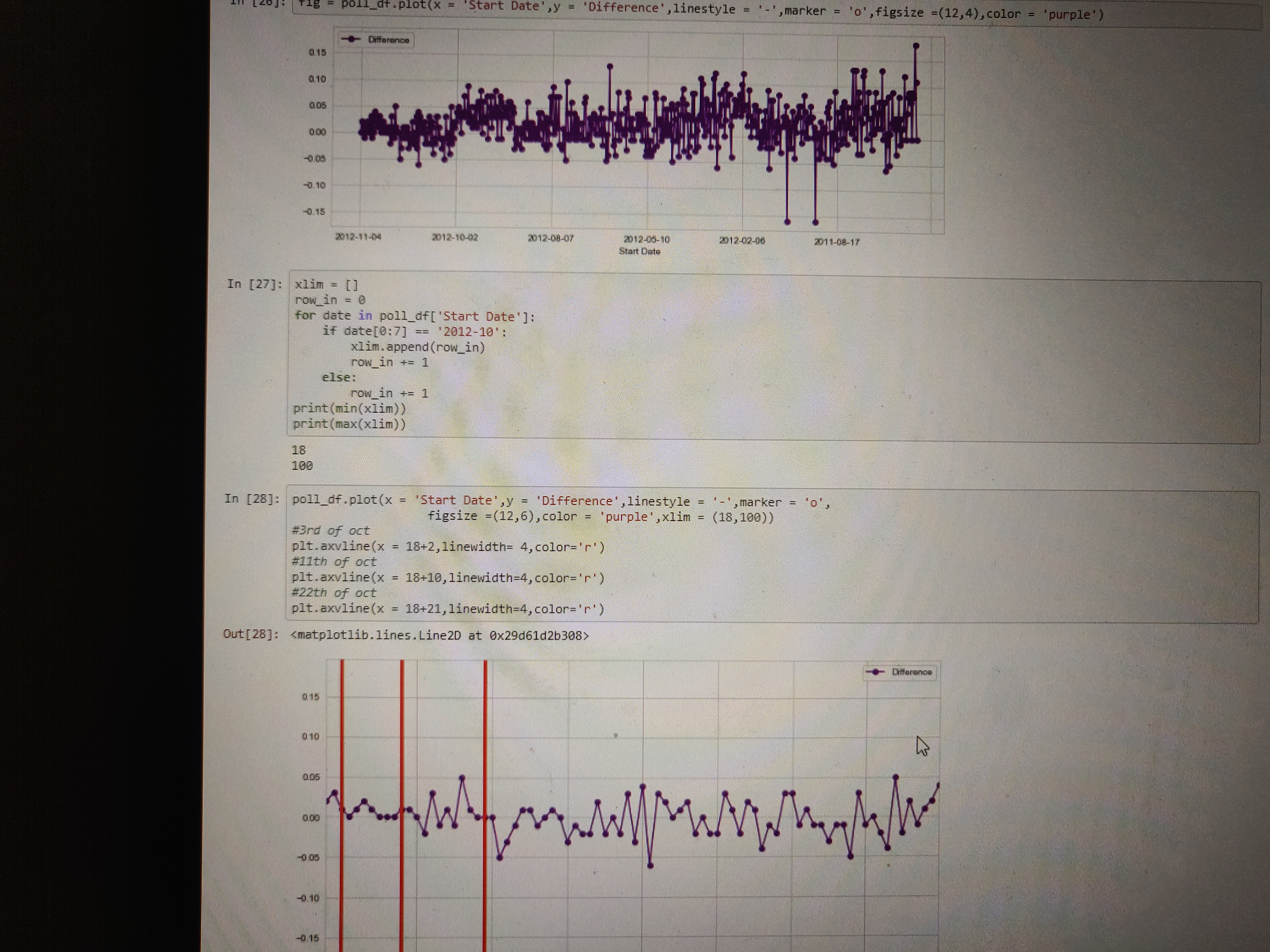Click the '#11th of oct' comment
The image size is (1270, 952).
334,562
